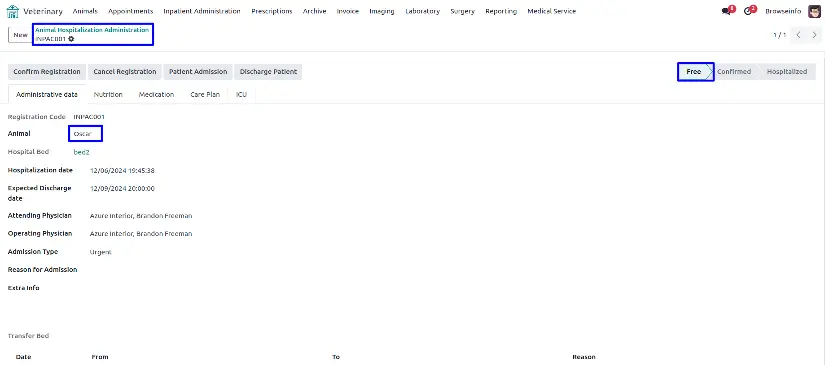Open the Admission Type Urgent dropdown
The height and width of the screenshot is (365, 825).
tap(100, 252)
